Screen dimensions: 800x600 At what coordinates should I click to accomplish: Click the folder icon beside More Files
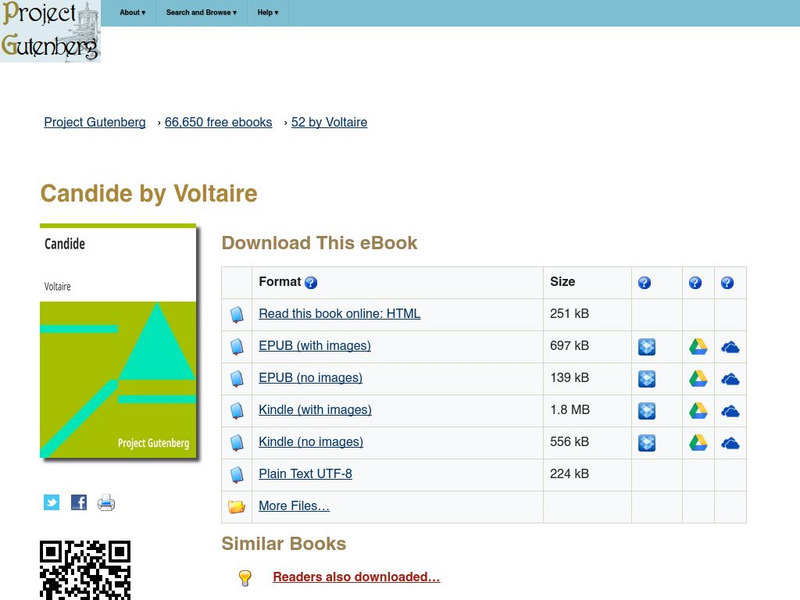[237, 506]
